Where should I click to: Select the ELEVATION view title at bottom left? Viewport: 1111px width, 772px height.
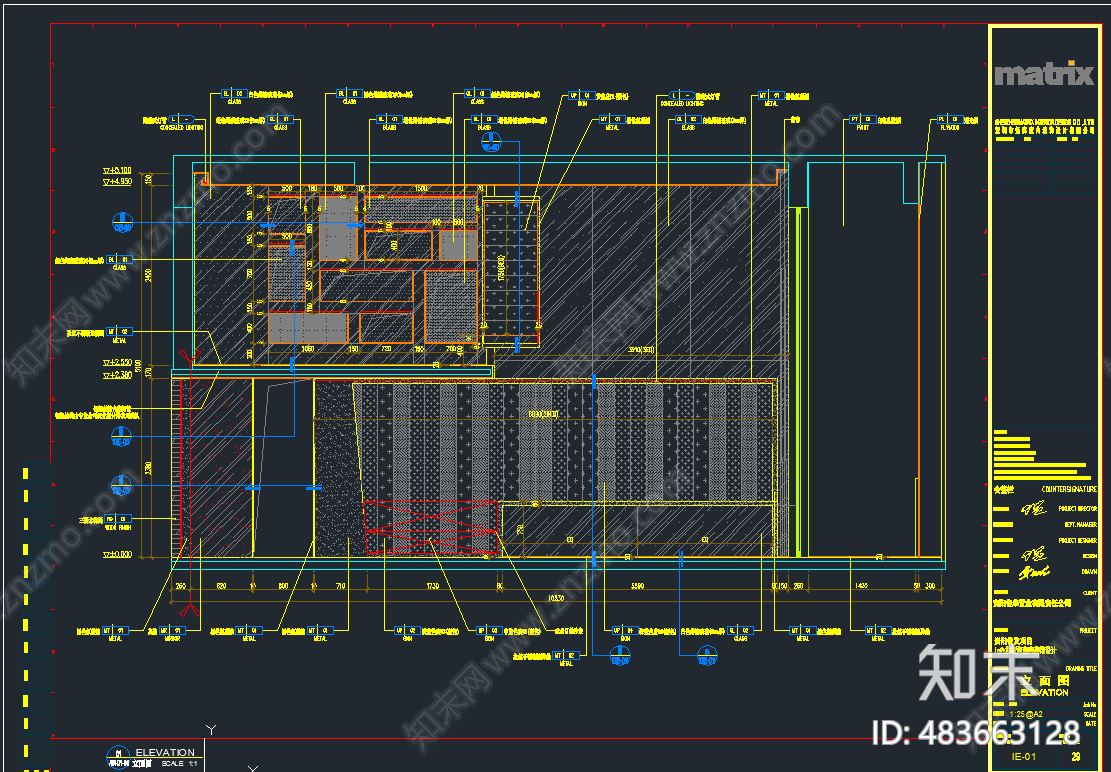coord(165,752)
